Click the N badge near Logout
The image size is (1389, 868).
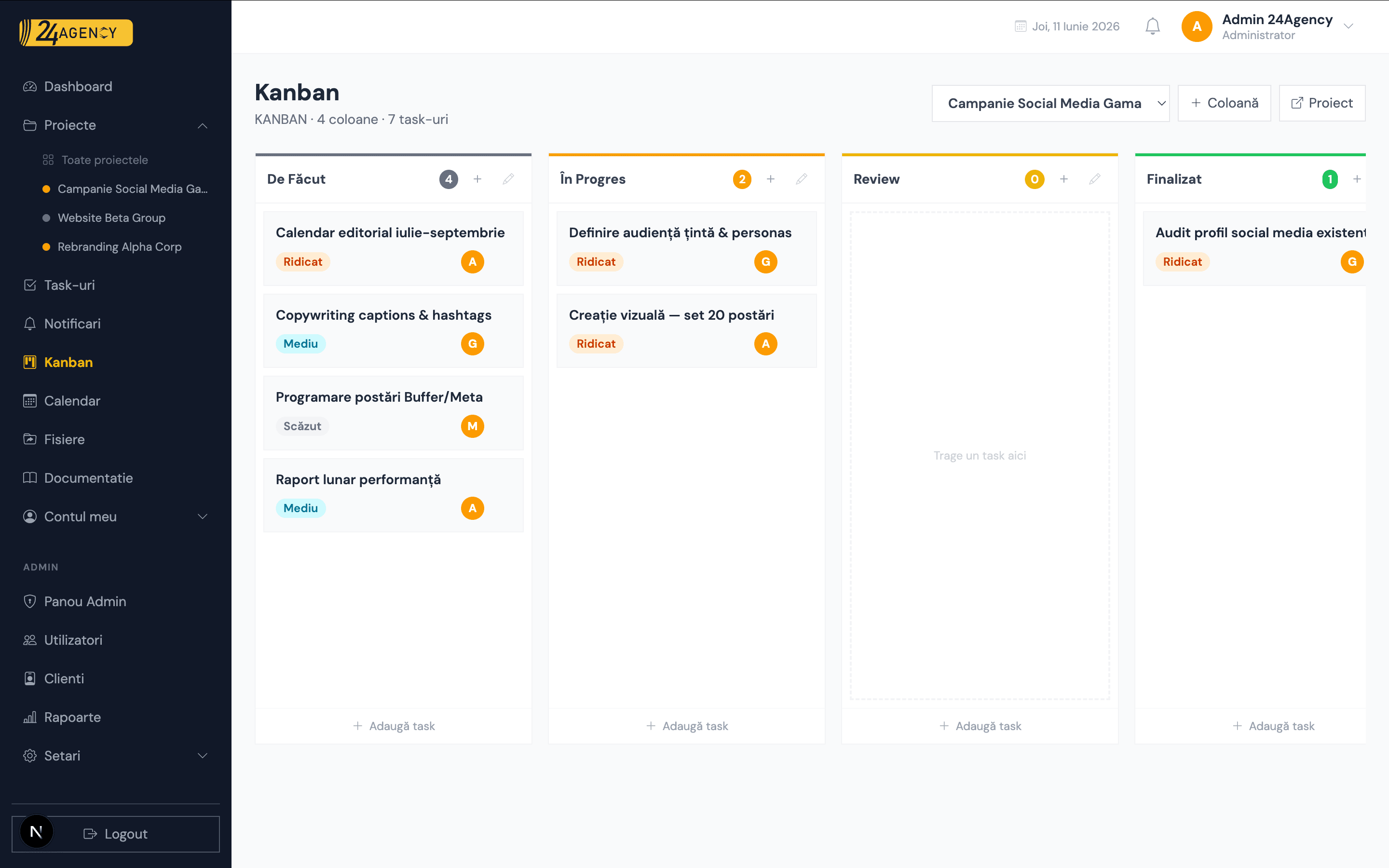(36, 832)
